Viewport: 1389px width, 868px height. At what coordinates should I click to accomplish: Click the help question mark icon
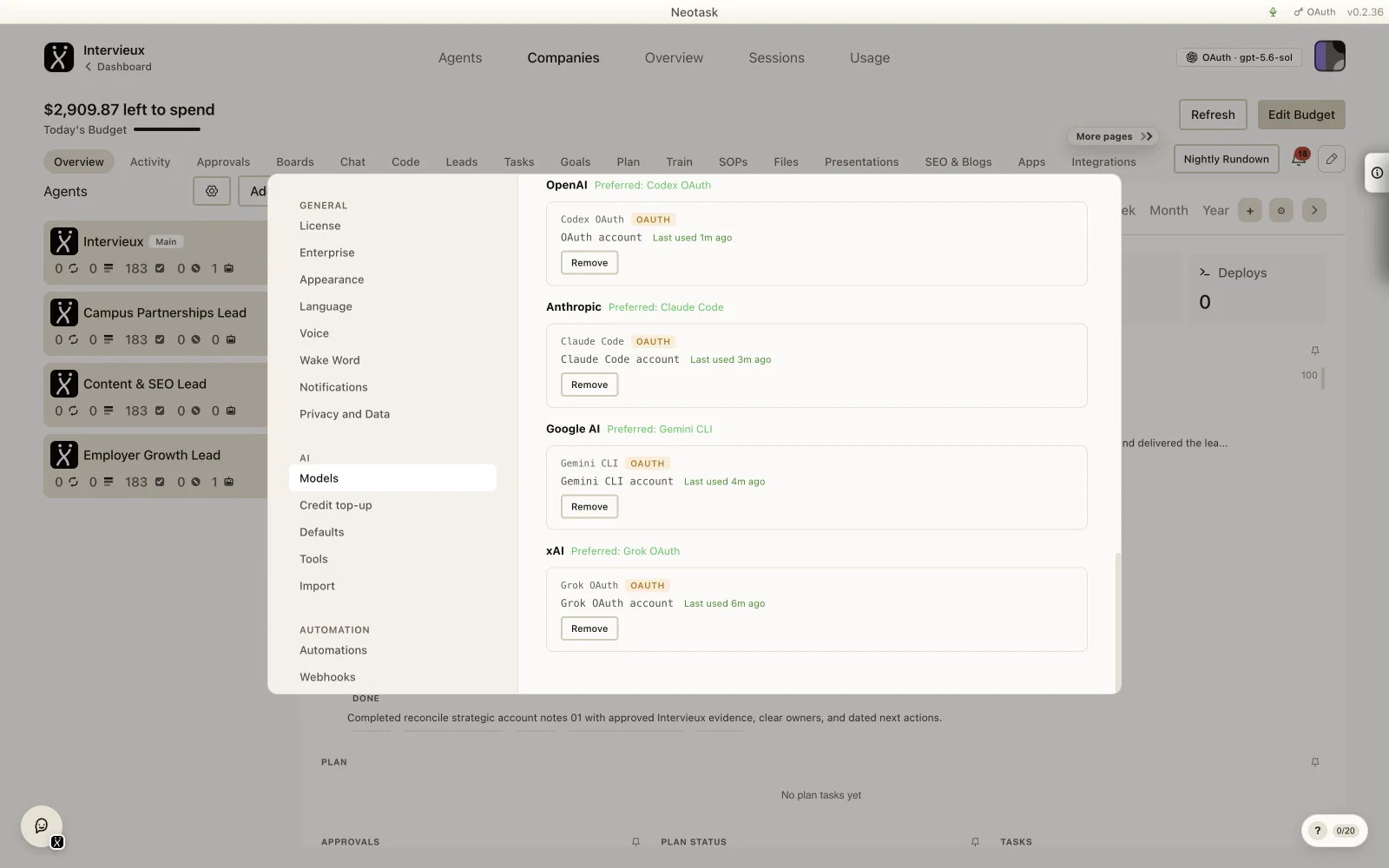(x=1318, y=831)
